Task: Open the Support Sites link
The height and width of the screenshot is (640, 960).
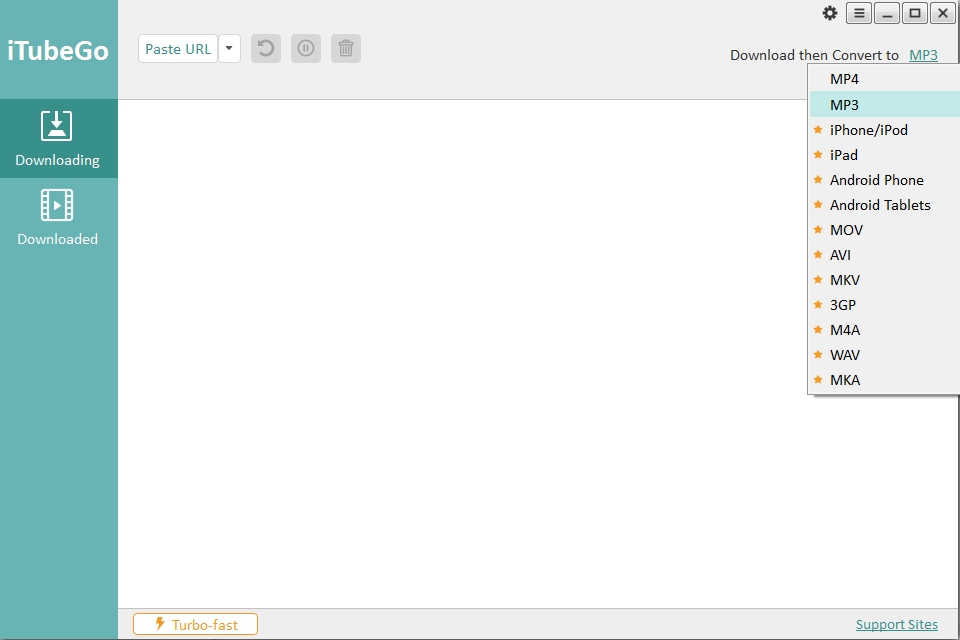Action: pyautogui.click(x=896, y=624)
